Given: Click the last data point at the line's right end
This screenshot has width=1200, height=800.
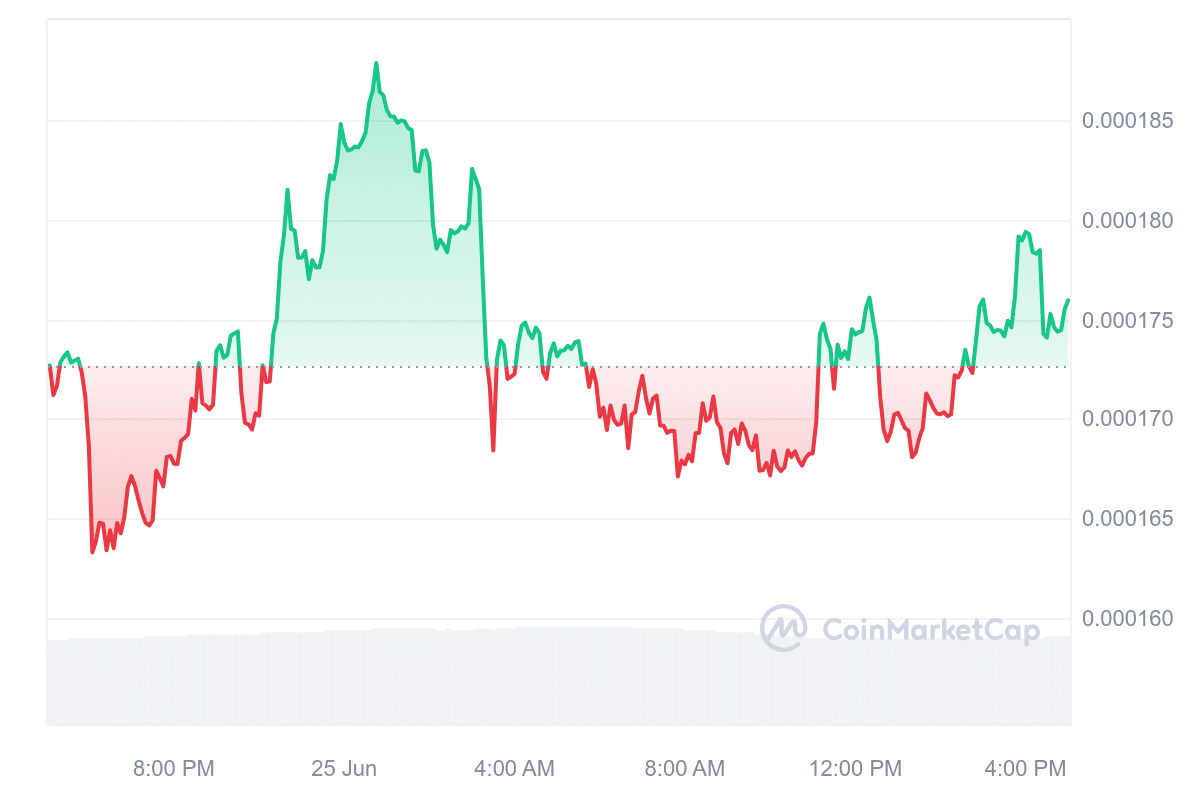Looking at the screenshot, I should (x=1068, y=300).
